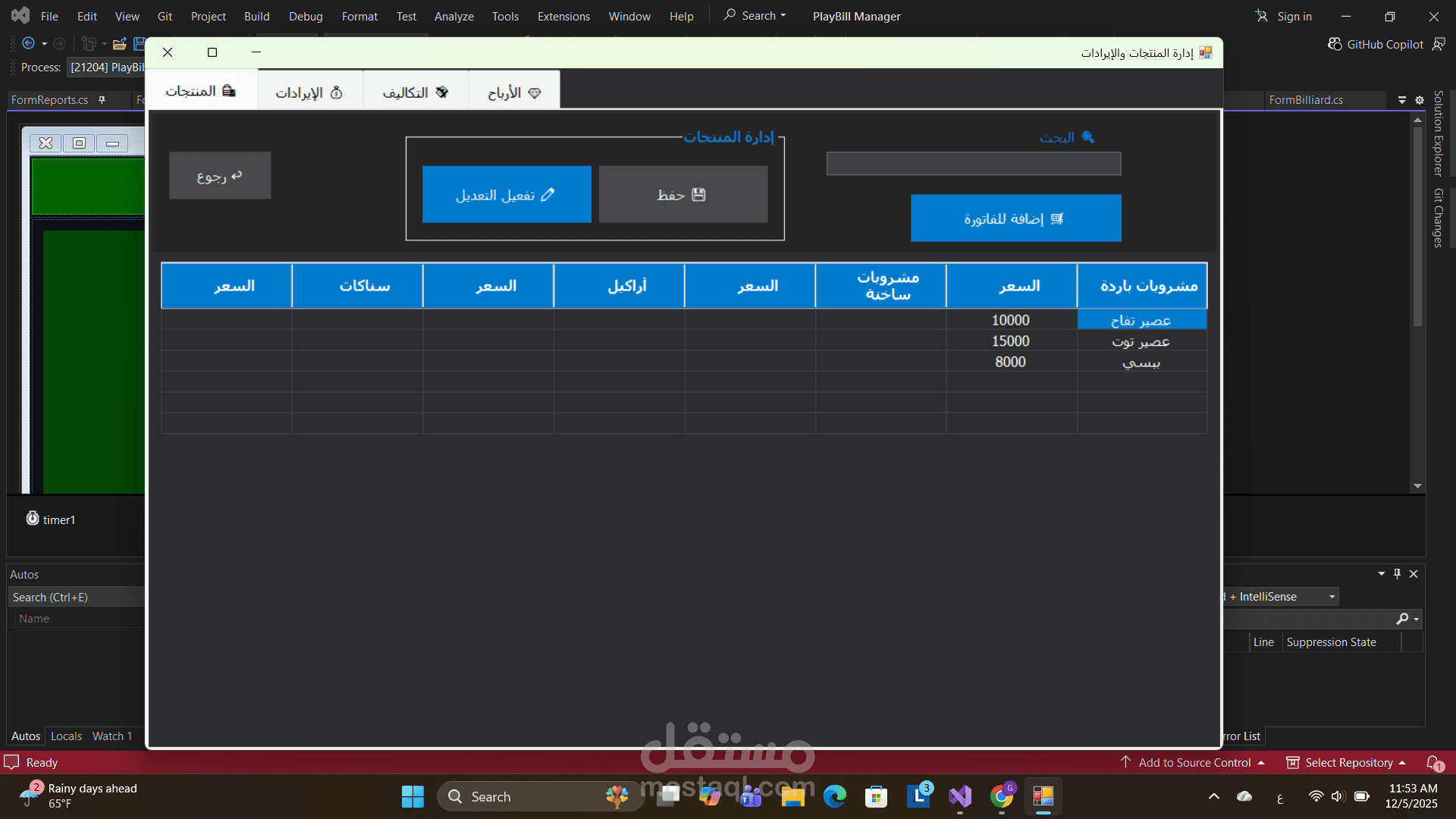
Task: Click the settings gear beside FormBilliard.cs tab
Action: (x=1420, y=100)
